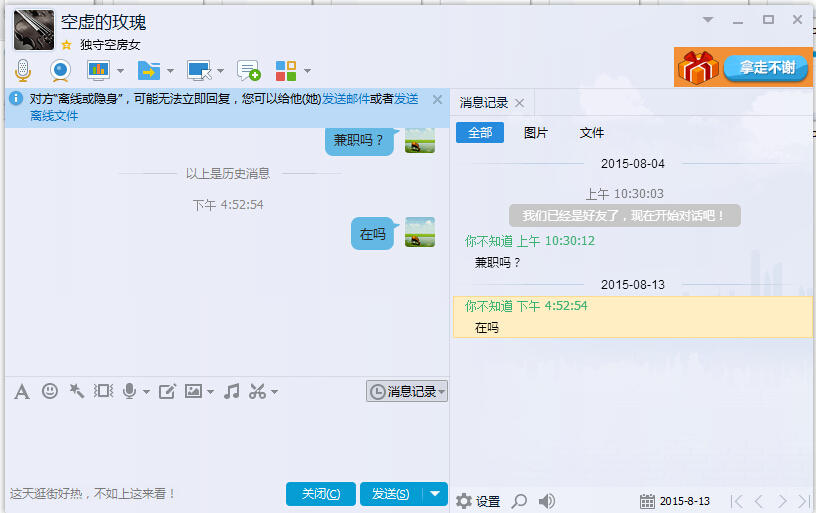Go to last page of history
This screenshot has height=513, width=816.
pos(804,502)
